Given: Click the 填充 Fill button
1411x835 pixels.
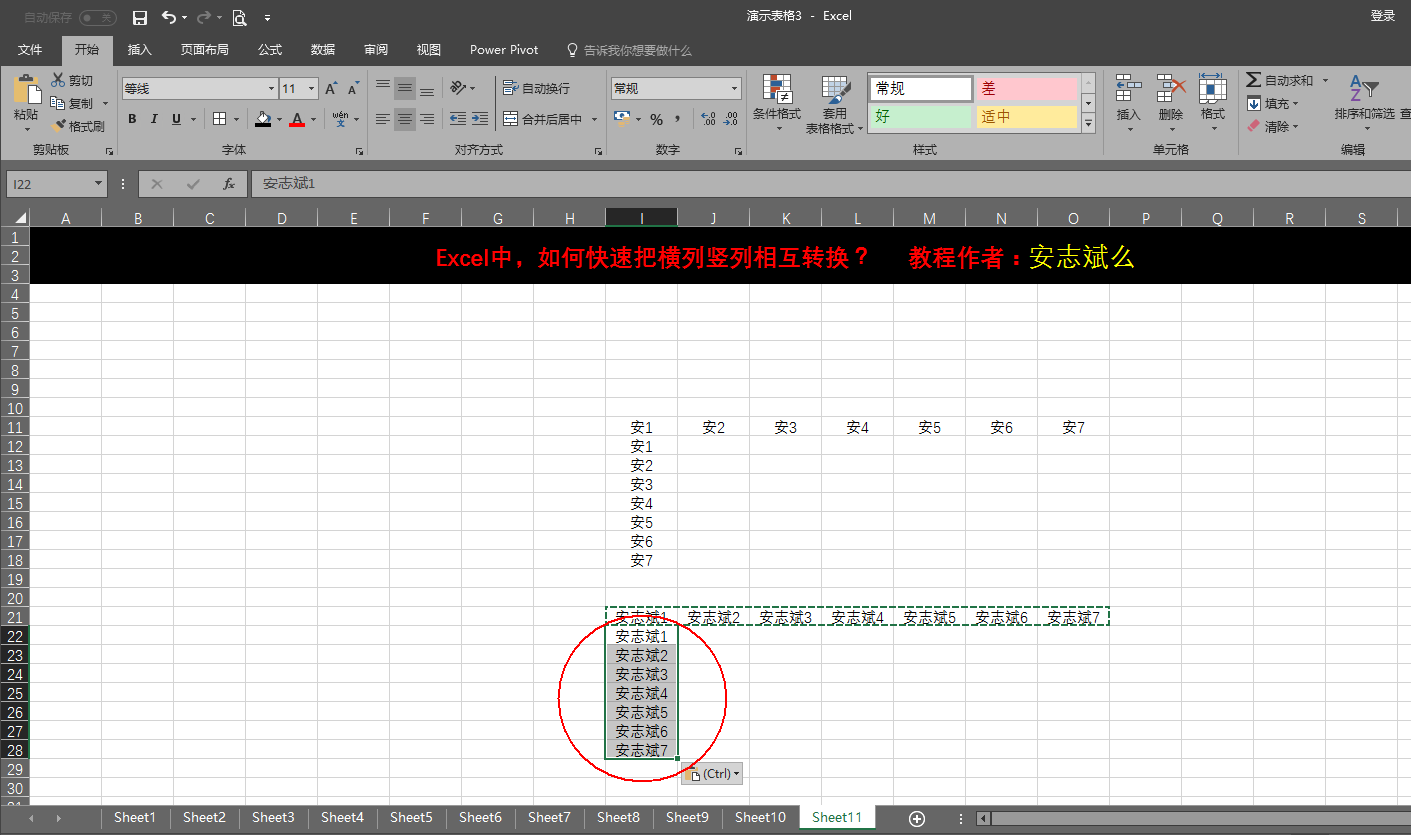Looking at the screenshot, I should (1272, 103).
